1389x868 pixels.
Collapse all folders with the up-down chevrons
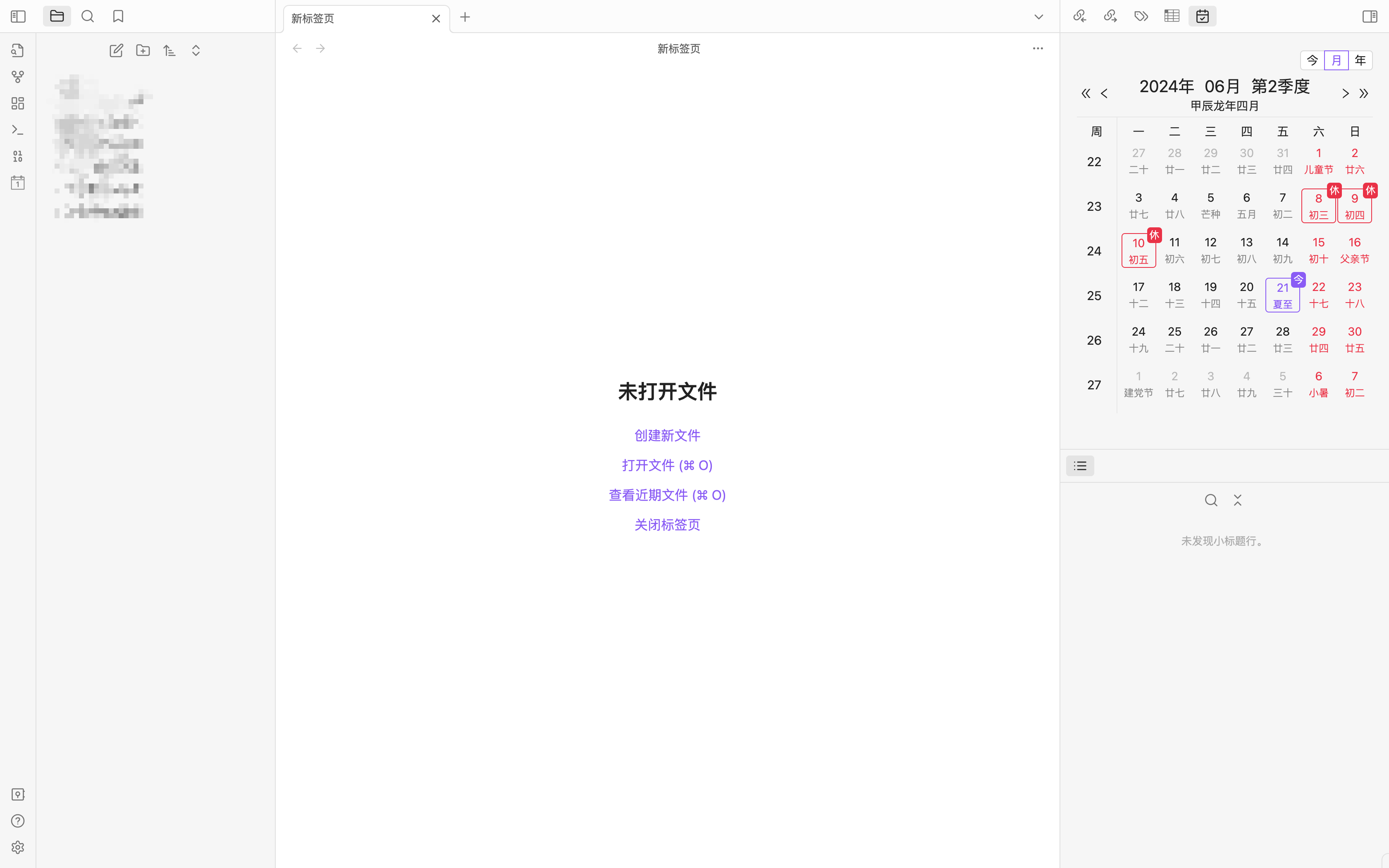point(196,50)
